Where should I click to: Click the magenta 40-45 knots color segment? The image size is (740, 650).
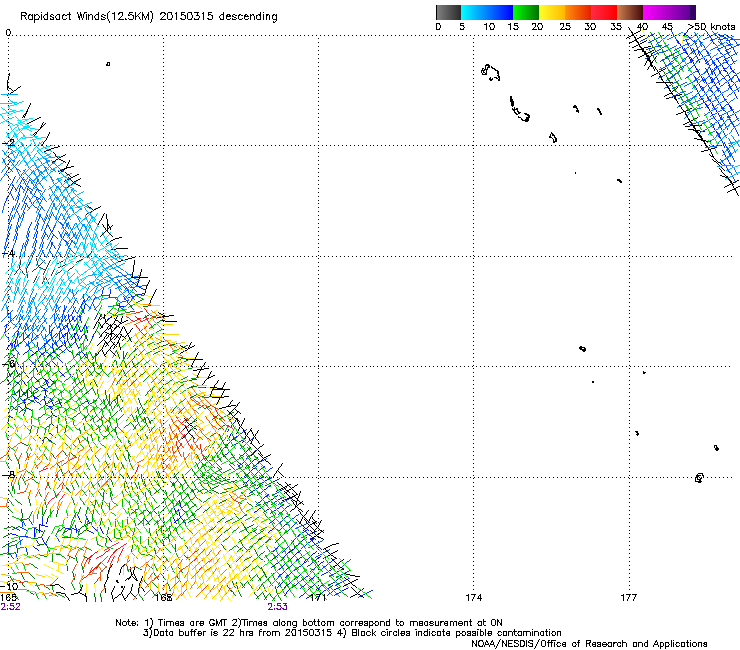(656, 12)
